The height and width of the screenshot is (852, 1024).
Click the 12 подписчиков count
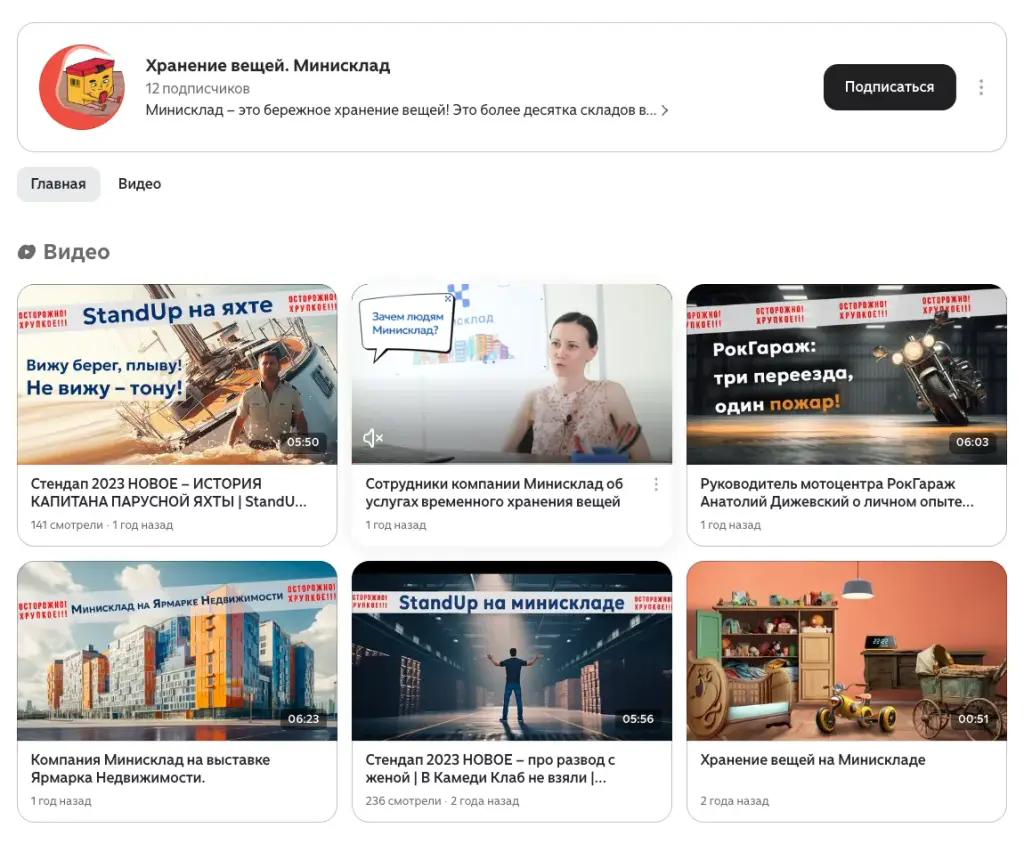pyautogui.click(x=197, y=88)
